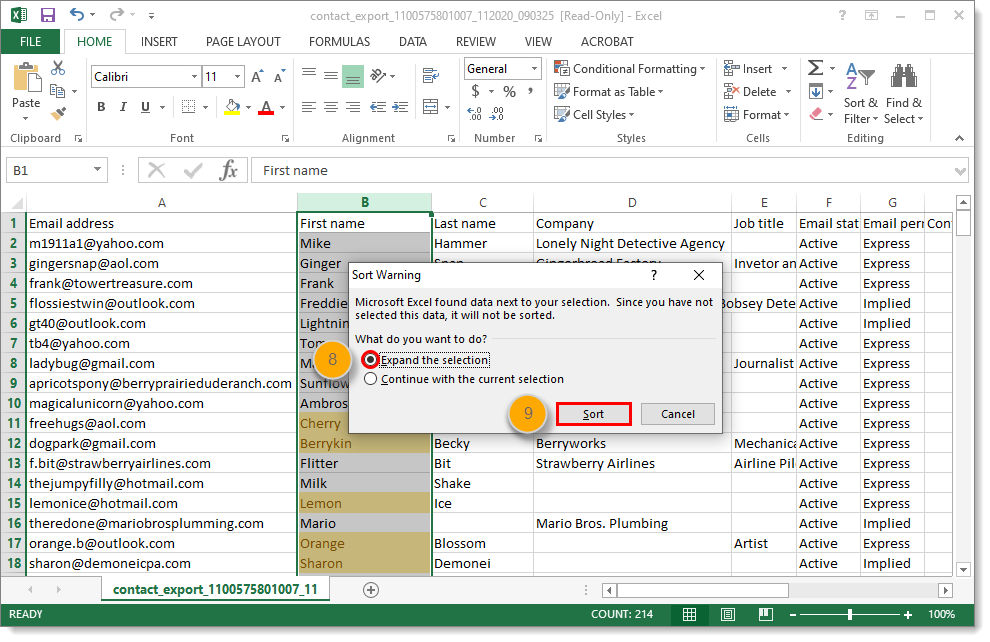The width and height of the screenshot is (990, 642).
Task: Select column D header
Action: point(632,203)
